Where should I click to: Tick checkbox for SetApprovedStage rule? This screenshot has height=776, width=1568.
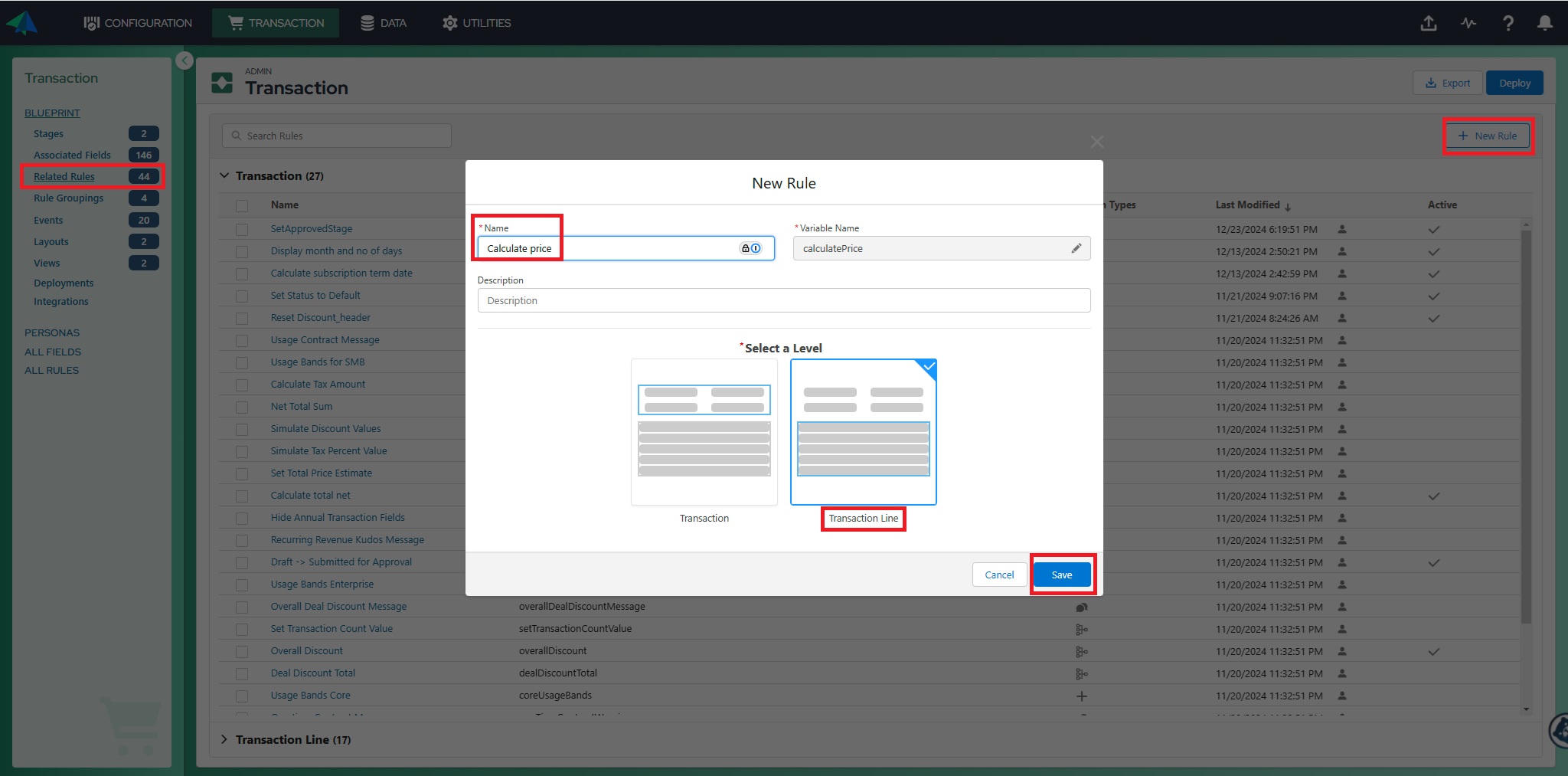coord(242,229)
